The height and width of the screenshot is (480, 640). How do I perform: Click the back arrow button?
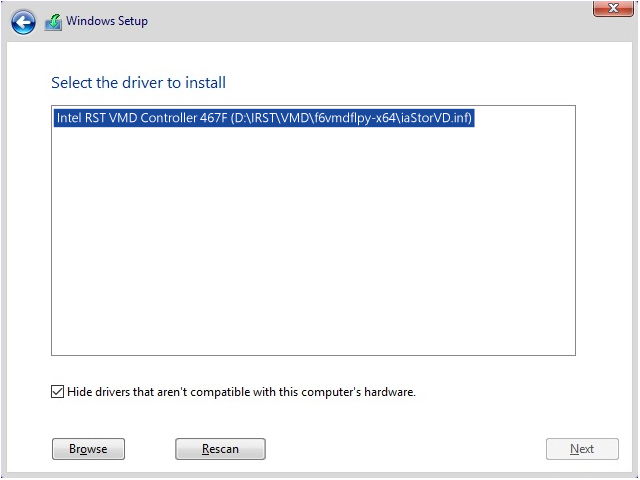24,22
